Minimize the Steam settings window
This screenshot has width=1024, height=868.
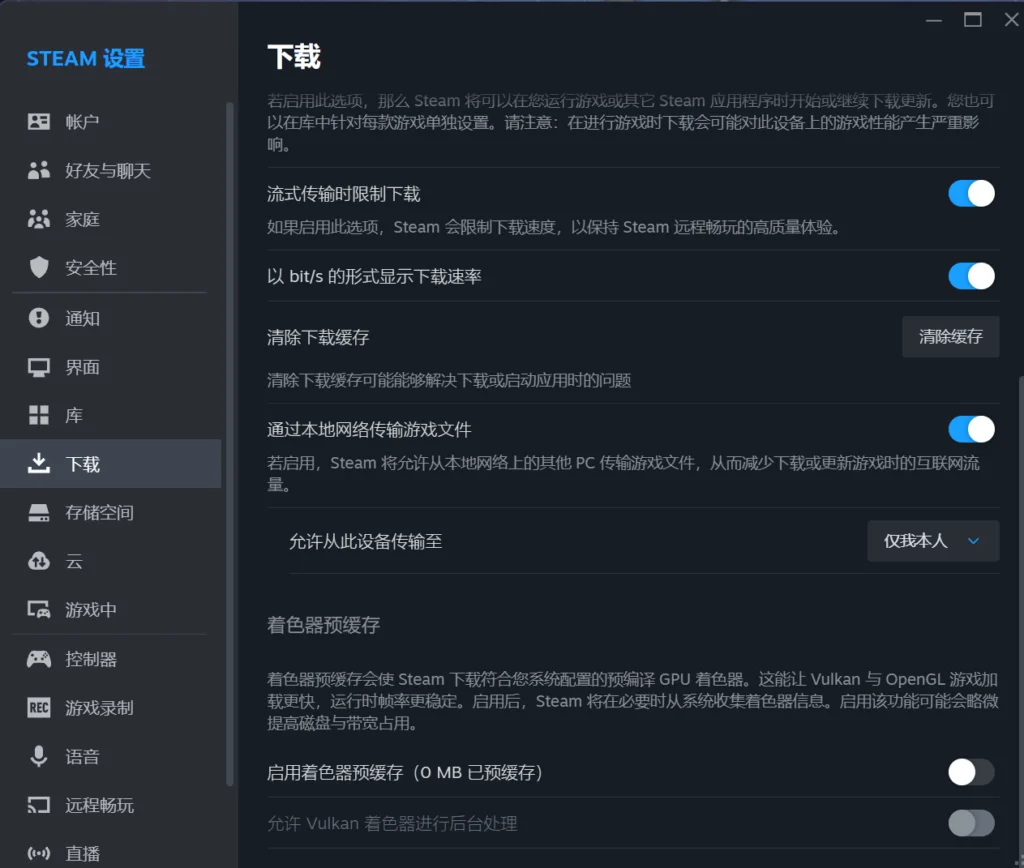[934, 20]
